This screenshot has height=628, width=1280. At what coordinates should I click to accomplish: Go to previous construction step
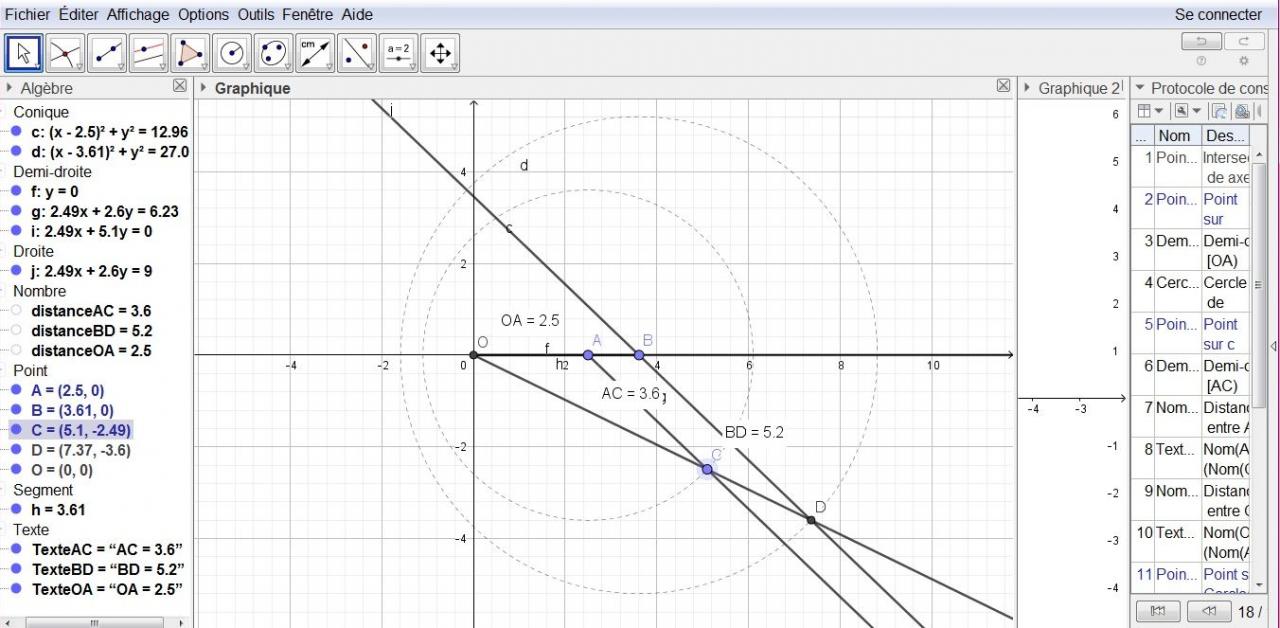click(1208, 610)
